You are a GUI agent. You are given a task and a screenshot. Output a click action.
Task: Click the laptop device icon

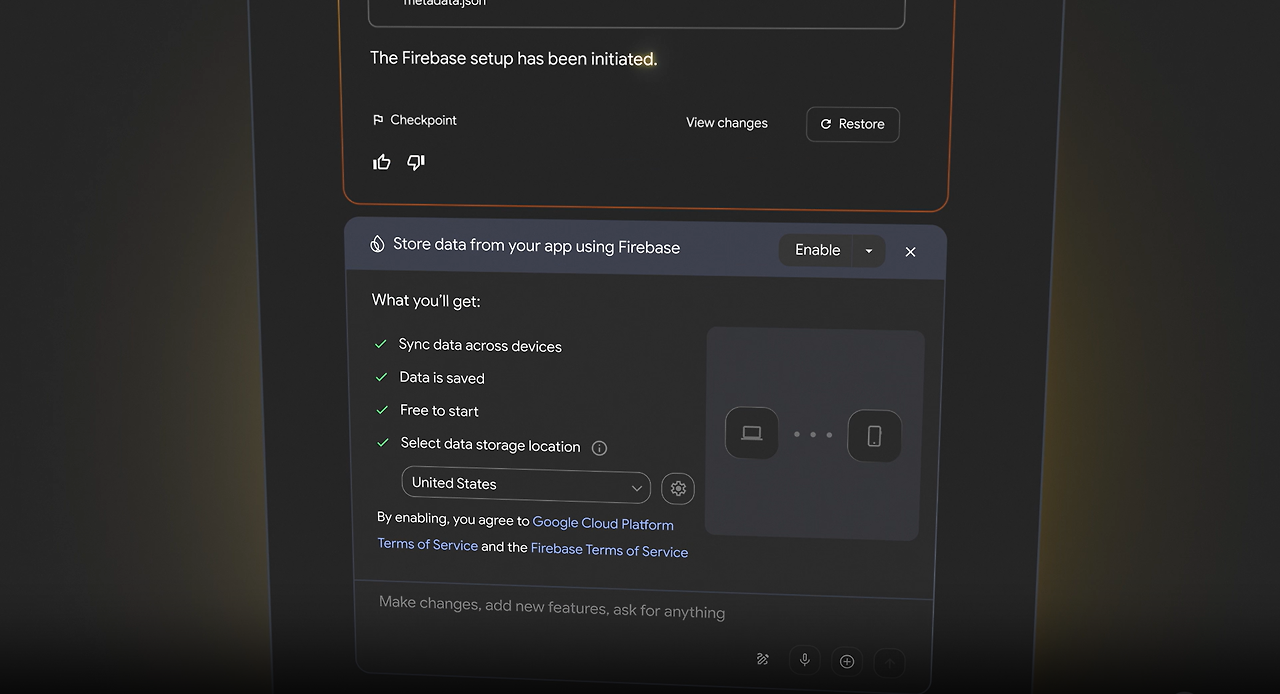tap(752, 433)
